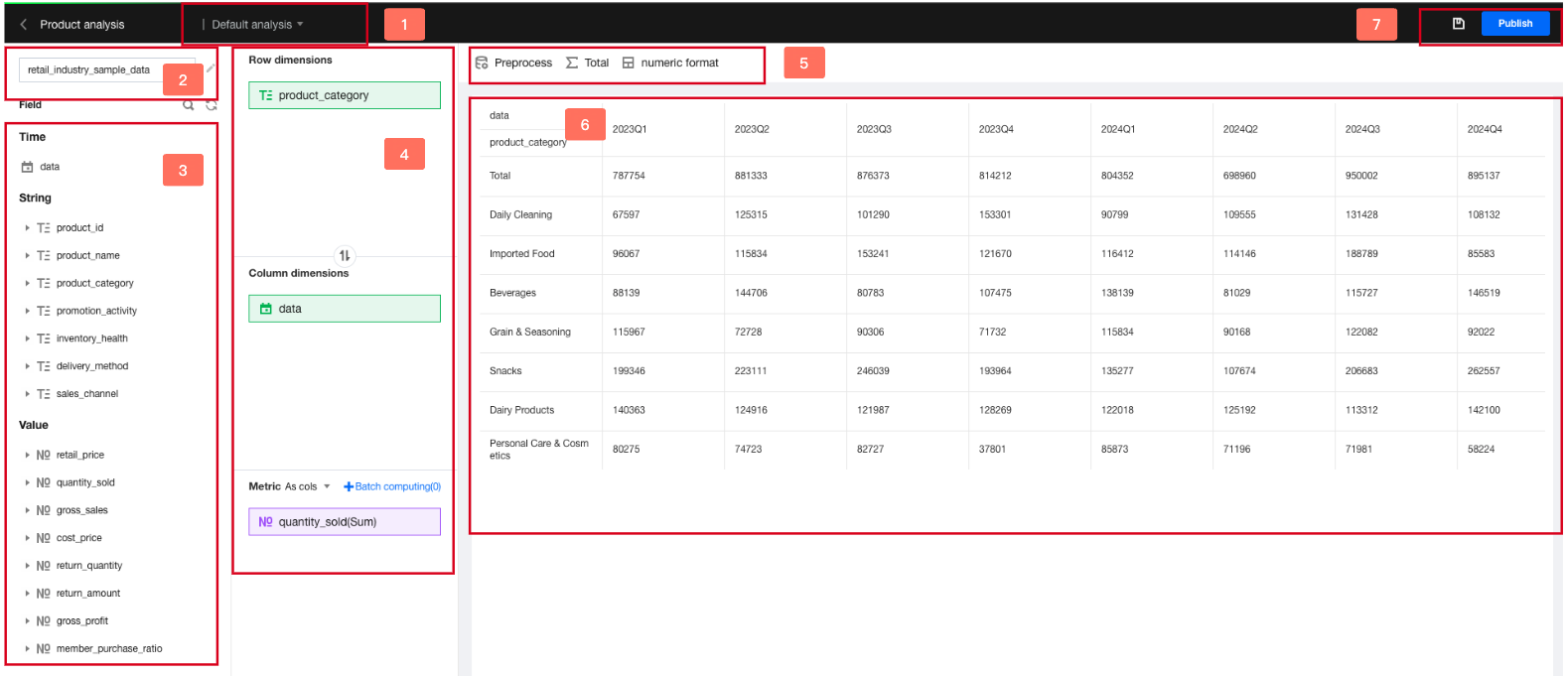Image resolution: width=1568 pixels, height=676 pixels.
Task: Select the Snacks row label
Action: point(505,371)
